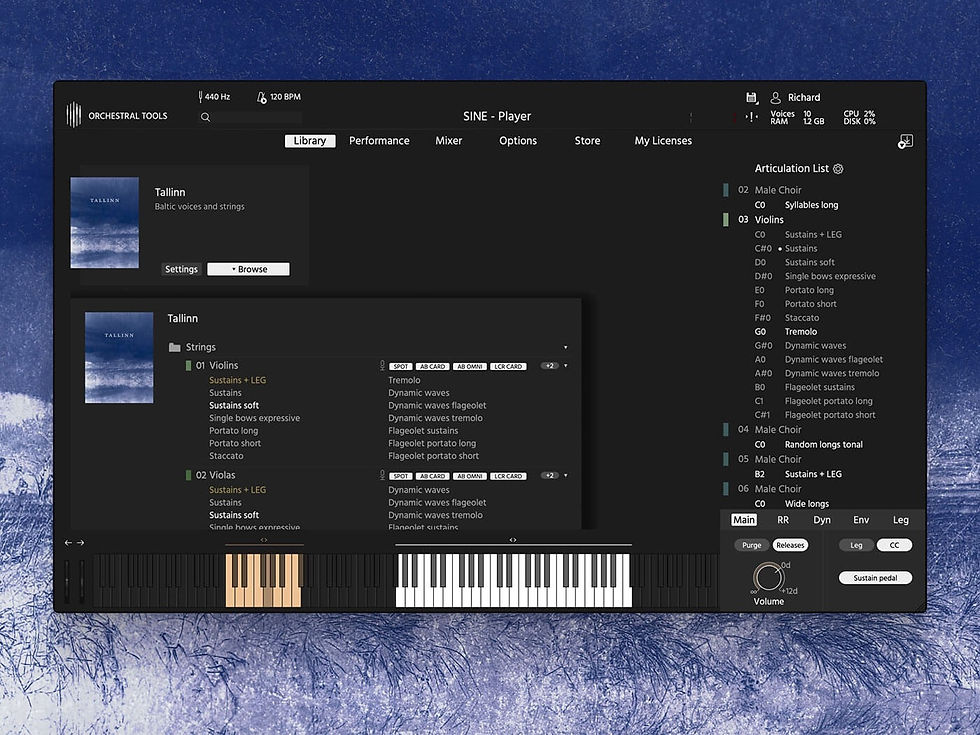Click the Strings folder icon
This screenshot has width=980, height=735.
point(175,347)
